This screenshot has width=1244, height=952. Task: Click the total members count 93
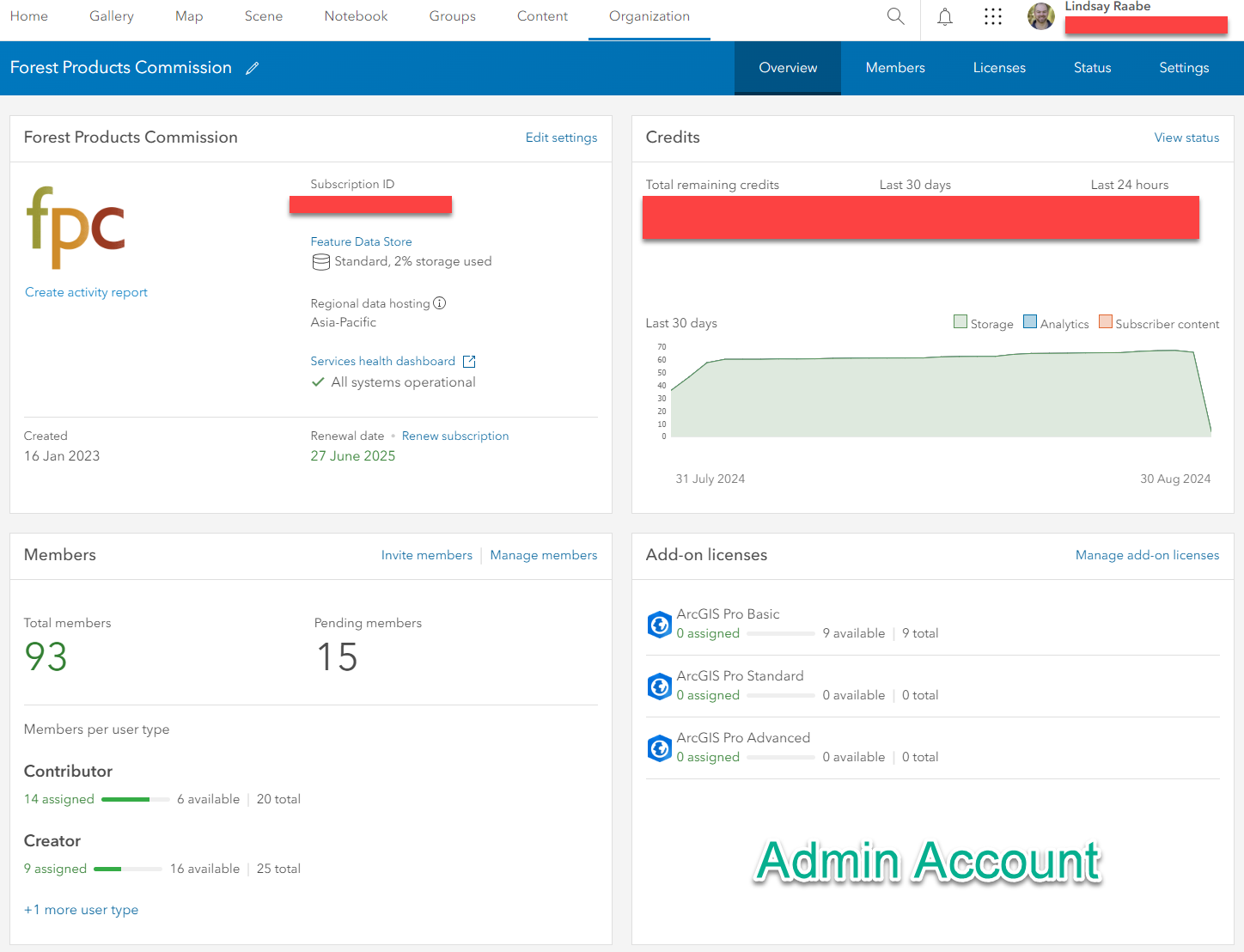coord(46,657)
